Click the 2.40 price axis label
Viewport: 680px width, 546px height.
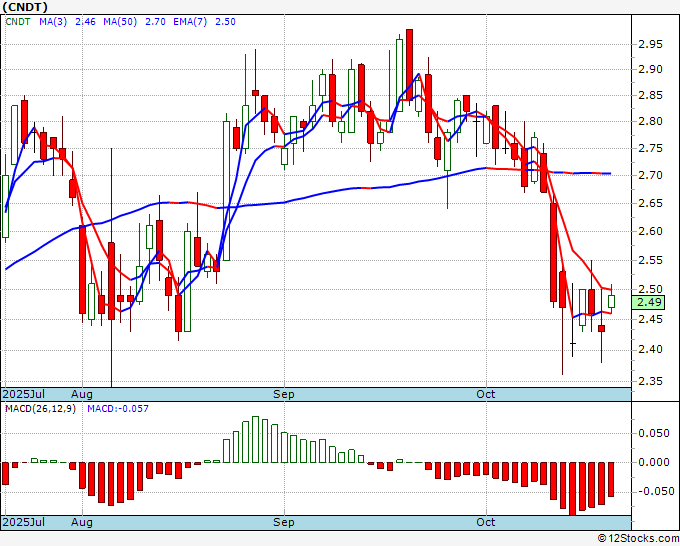650,350
